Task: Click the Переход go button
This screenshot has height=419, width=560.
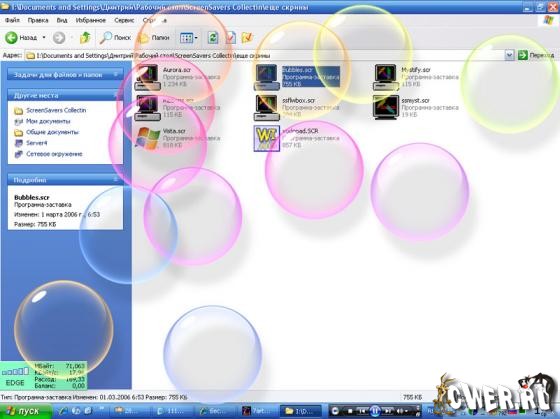Action: (x=536, y=55)
